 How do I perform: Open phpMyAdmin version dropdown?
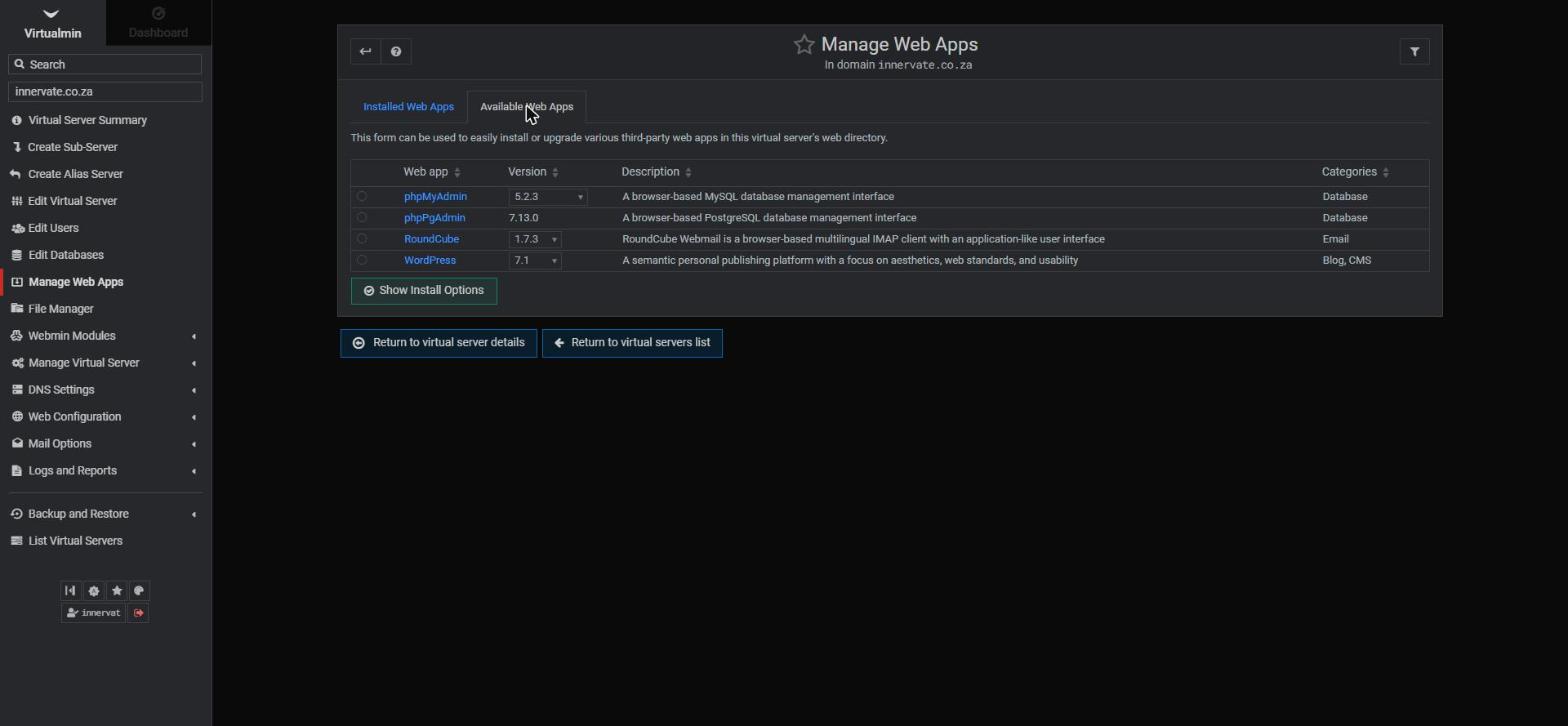pos(548,197)
